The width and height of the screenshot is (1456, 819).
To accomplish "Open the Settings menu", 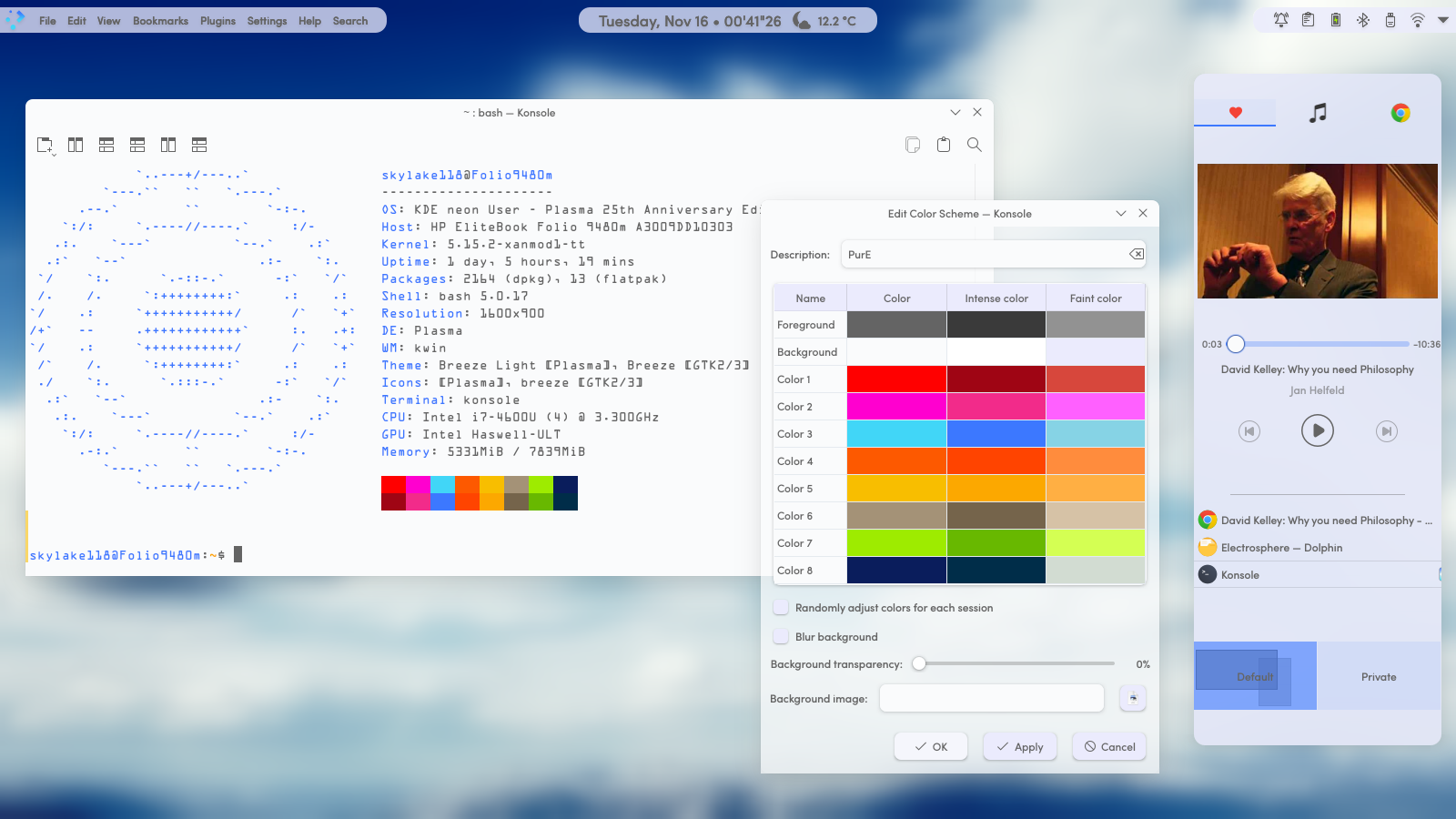I will [267, 21].
